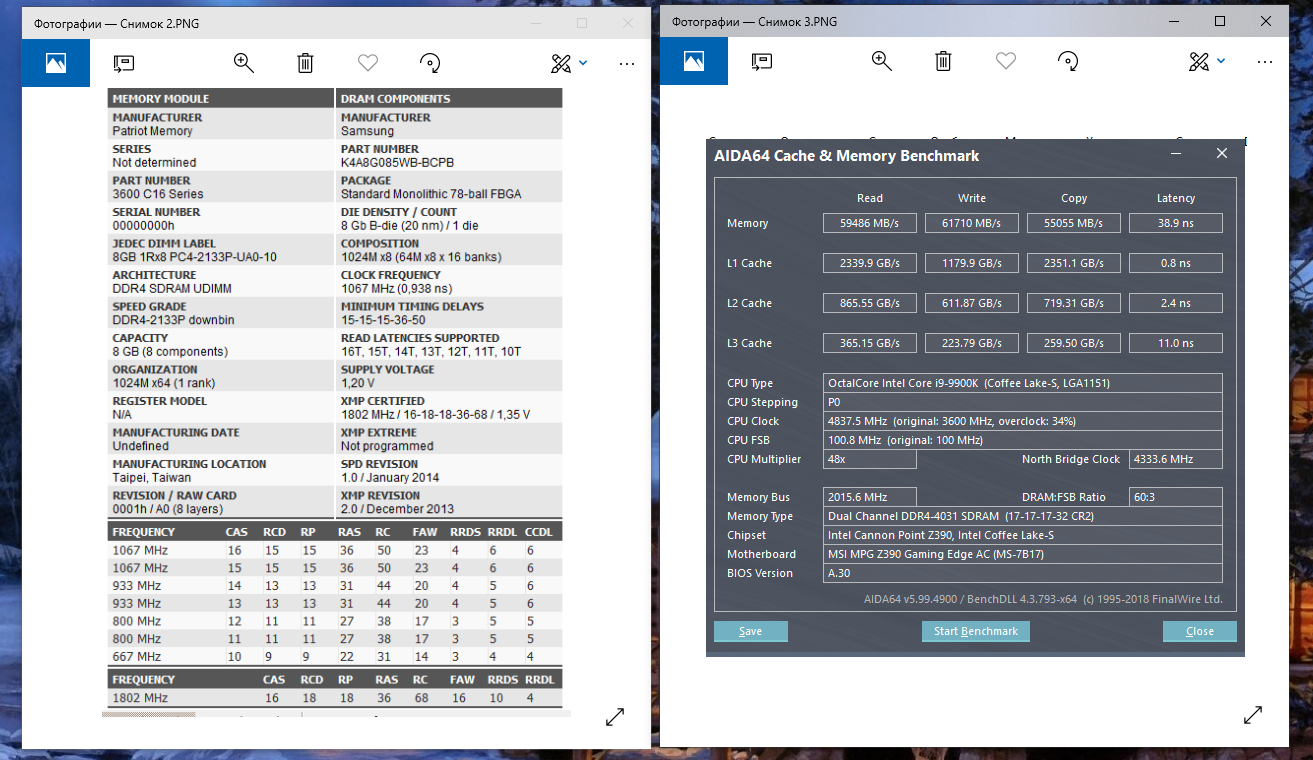1313x760 pixels.
Task: Expand edit dropdown chevron in Снимок 3 window
Action: tap(1221, 61)
